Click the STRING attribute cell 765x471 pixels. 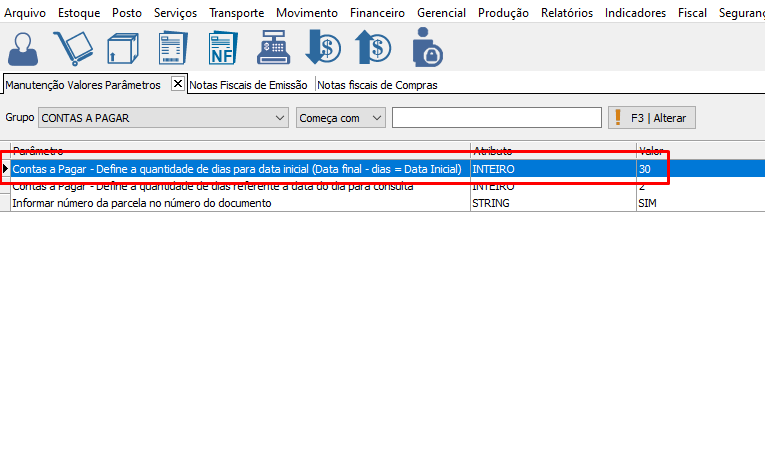click(553, 203)
